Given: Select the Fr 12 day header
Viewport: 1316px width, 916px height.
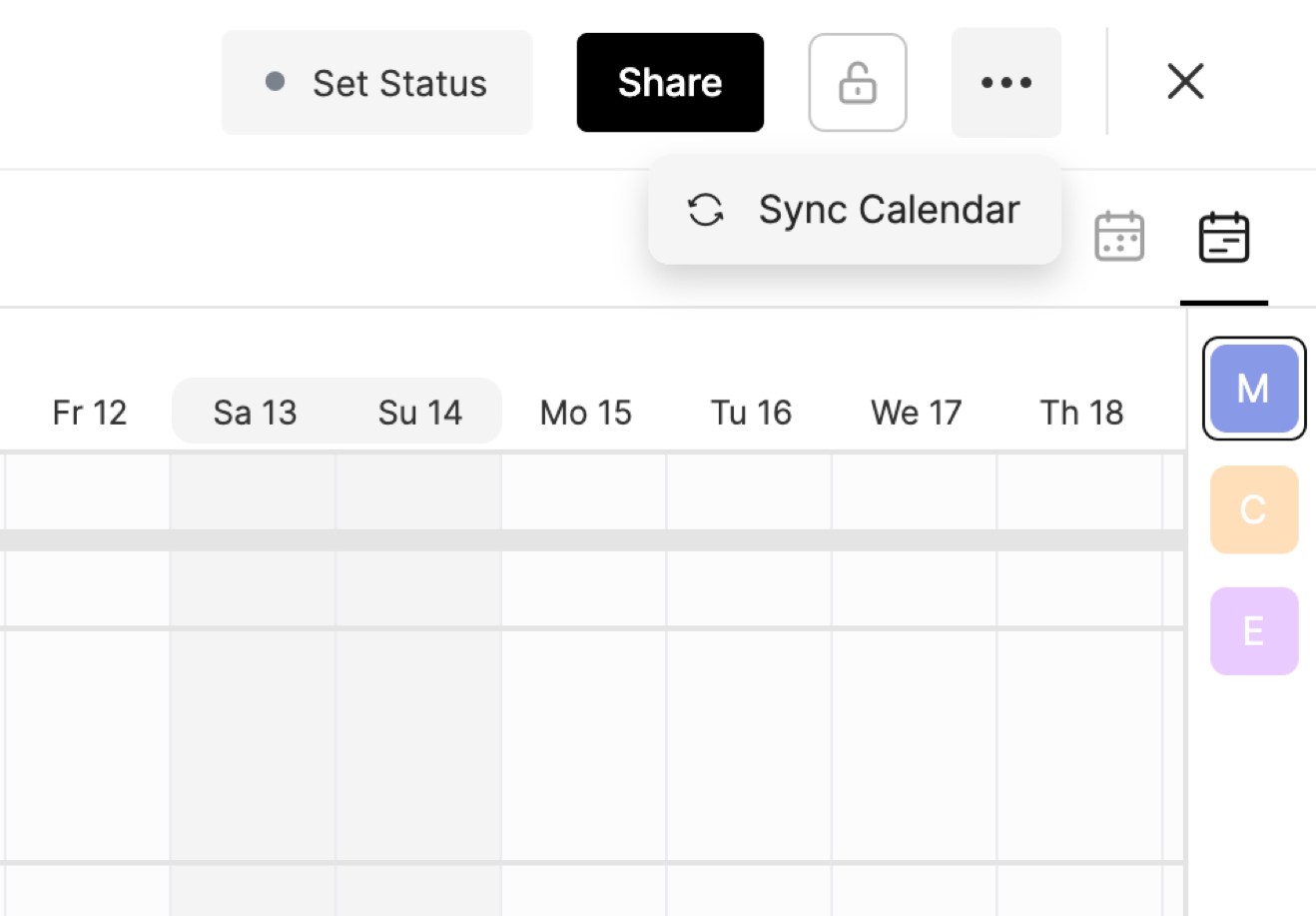Looking at the screenshot, I should (90, 413).
